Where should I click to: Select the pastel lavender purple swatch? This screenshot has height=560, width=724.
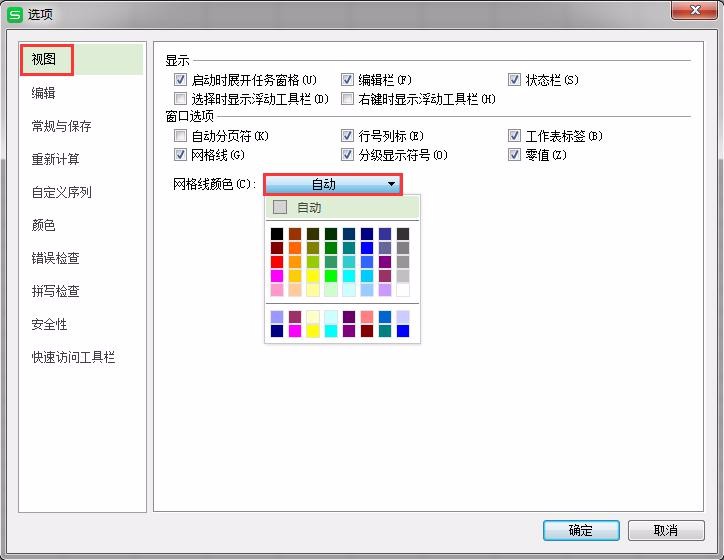[x=385, y=290]
